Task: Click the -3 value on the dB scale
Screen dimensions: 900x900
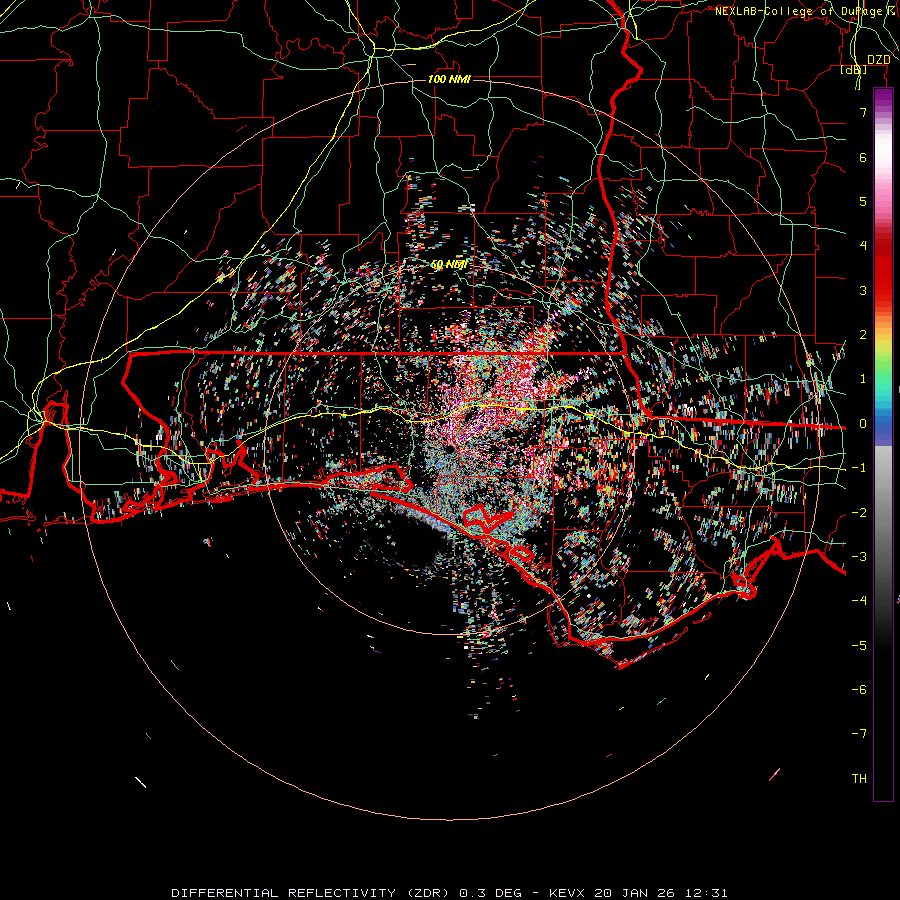Action: pyautogui.click(x=859, y=557)
